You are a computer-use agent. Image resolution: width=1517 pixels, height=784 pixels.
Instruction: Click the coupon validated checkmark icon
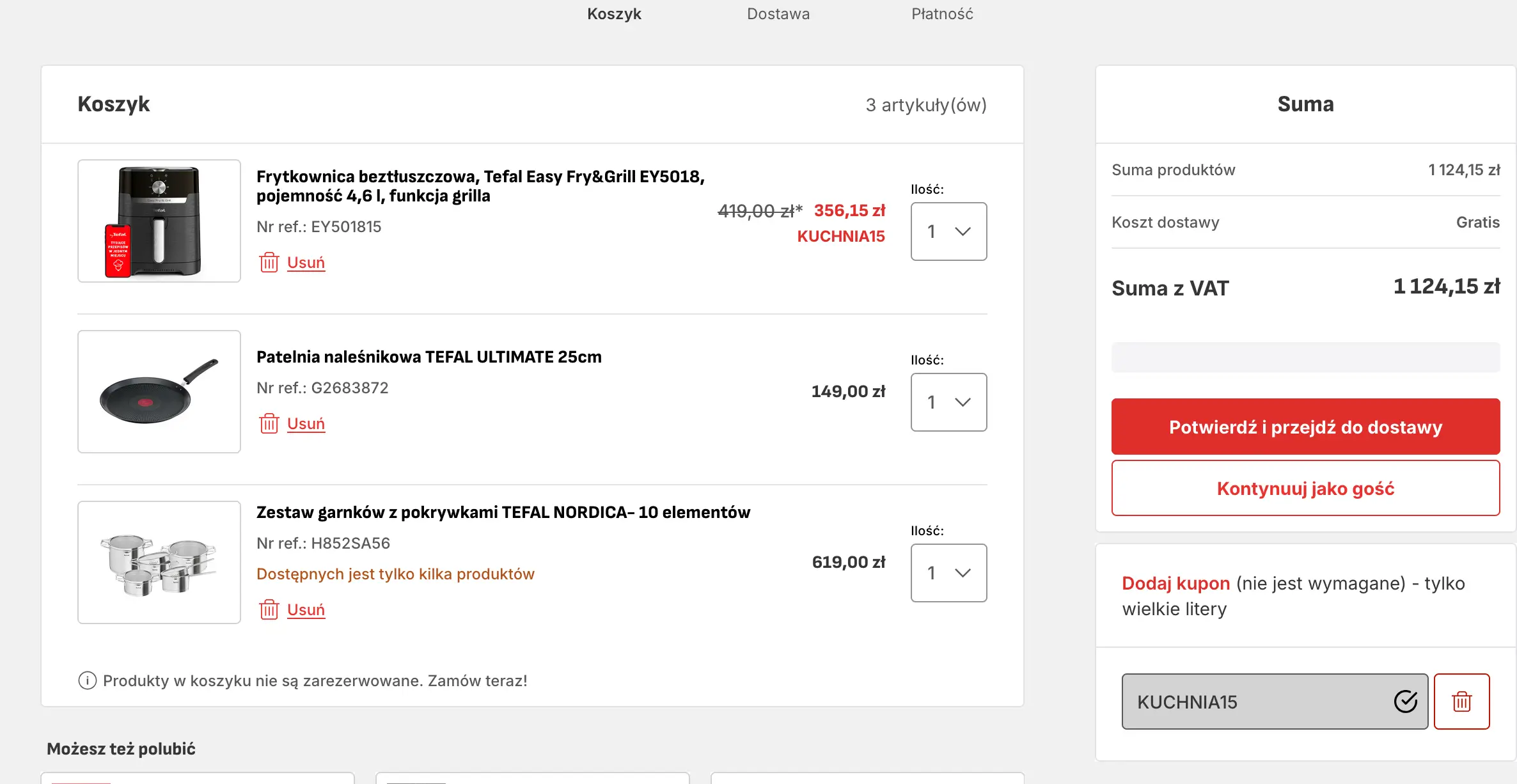click(x=1405, y=702)
